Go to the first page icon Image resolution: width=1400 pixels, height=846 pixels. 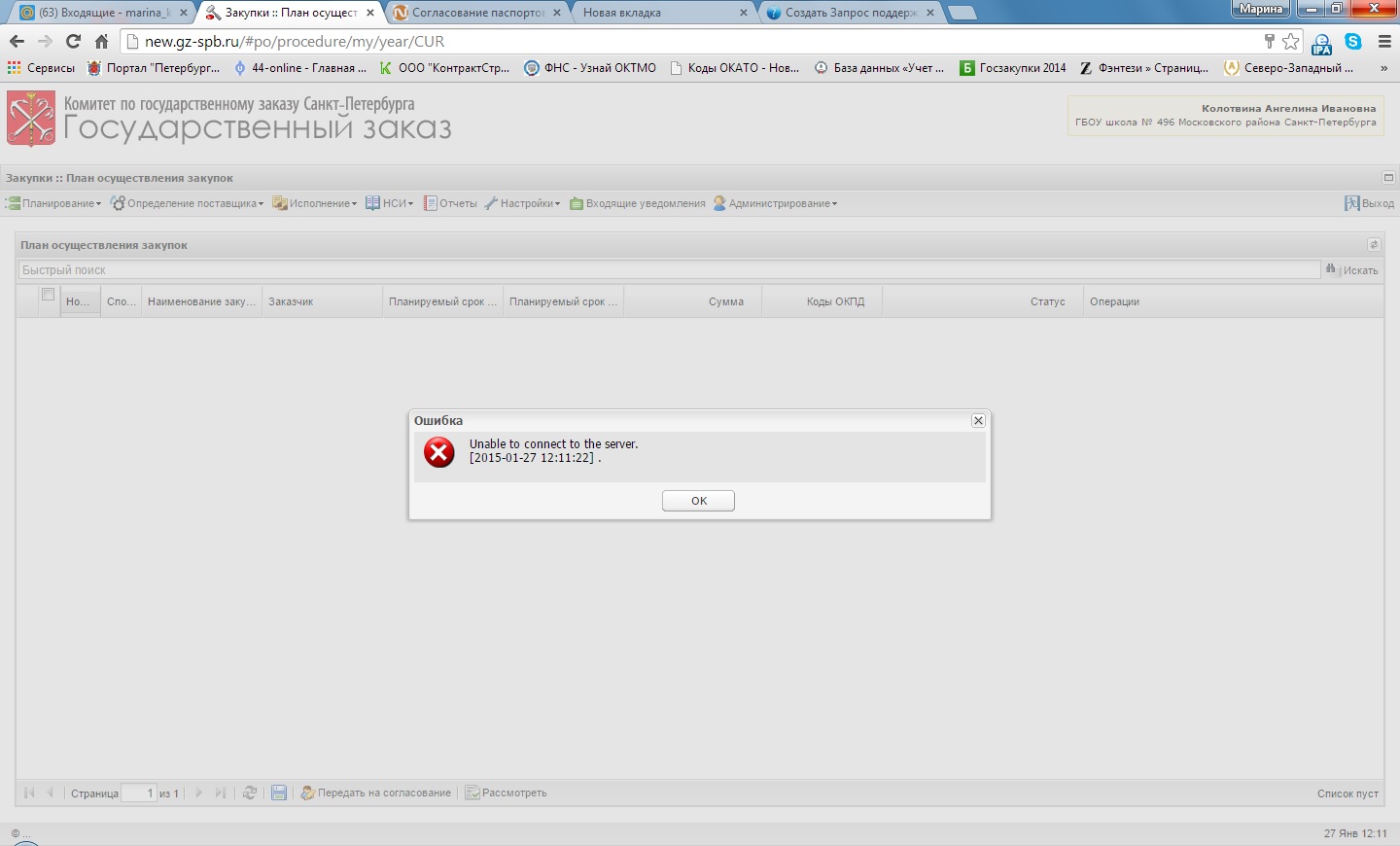click(29, 793)
